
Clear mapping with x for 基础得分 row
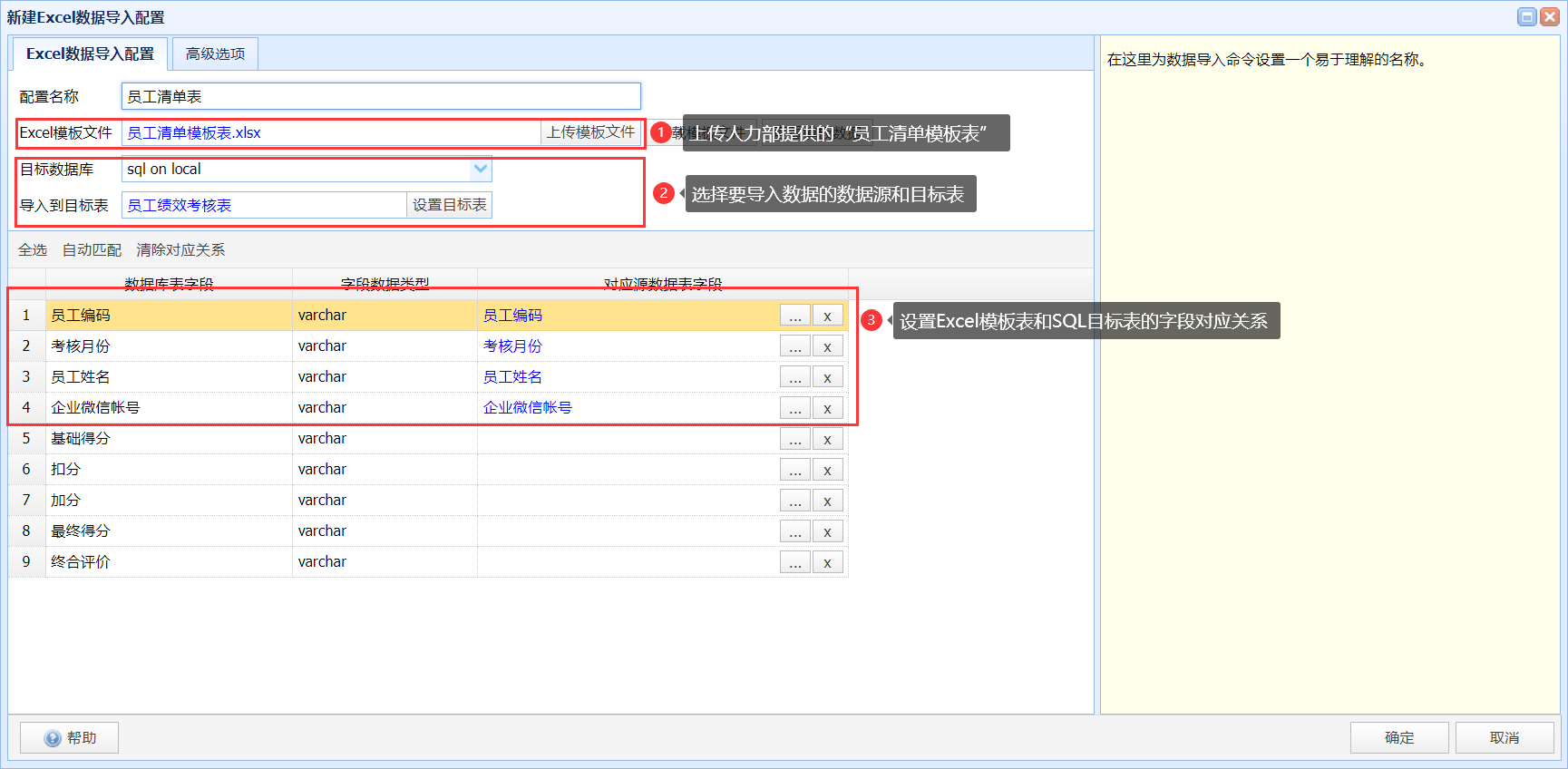coord(827,439)
